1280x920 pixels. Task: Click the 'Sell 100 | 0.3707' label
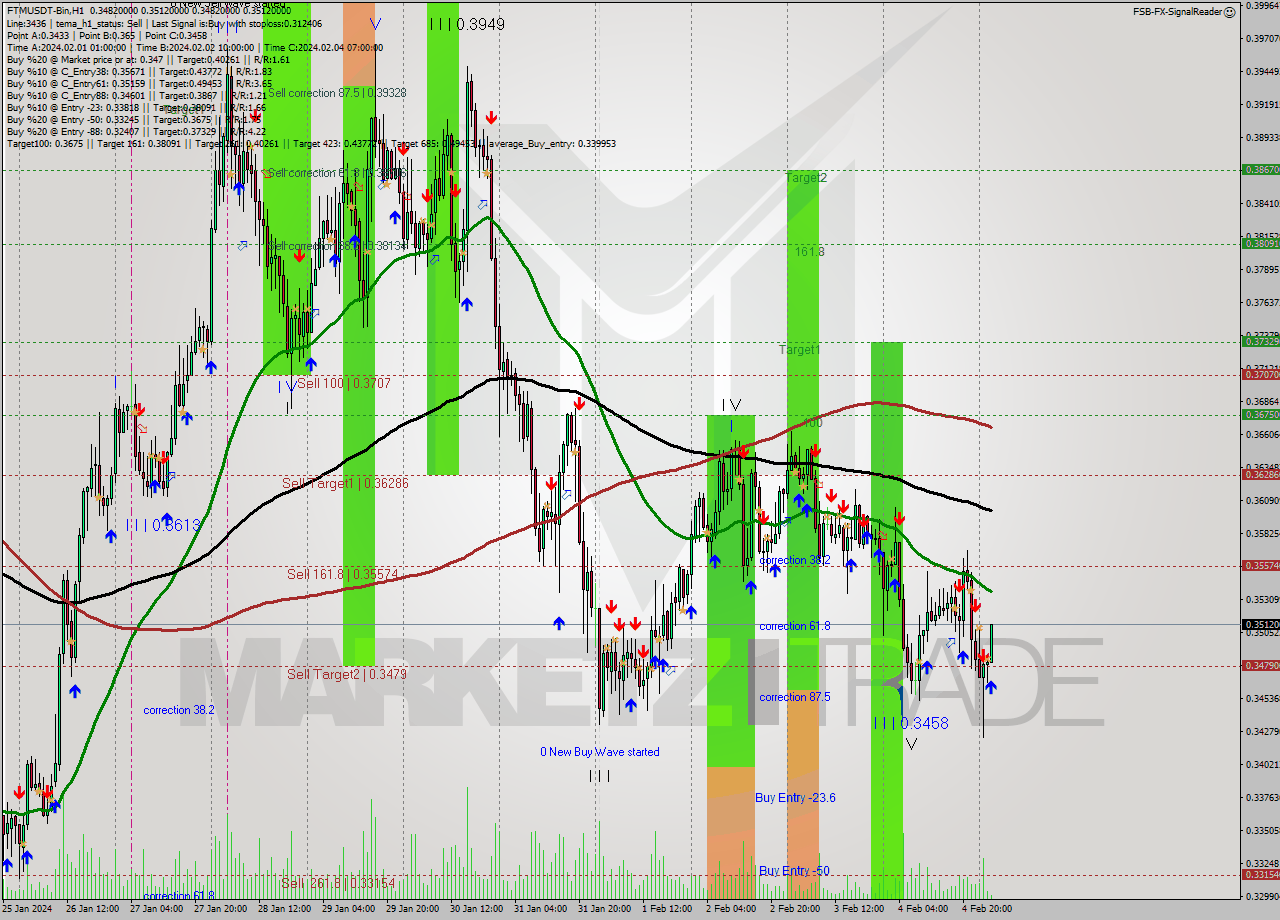344,383
